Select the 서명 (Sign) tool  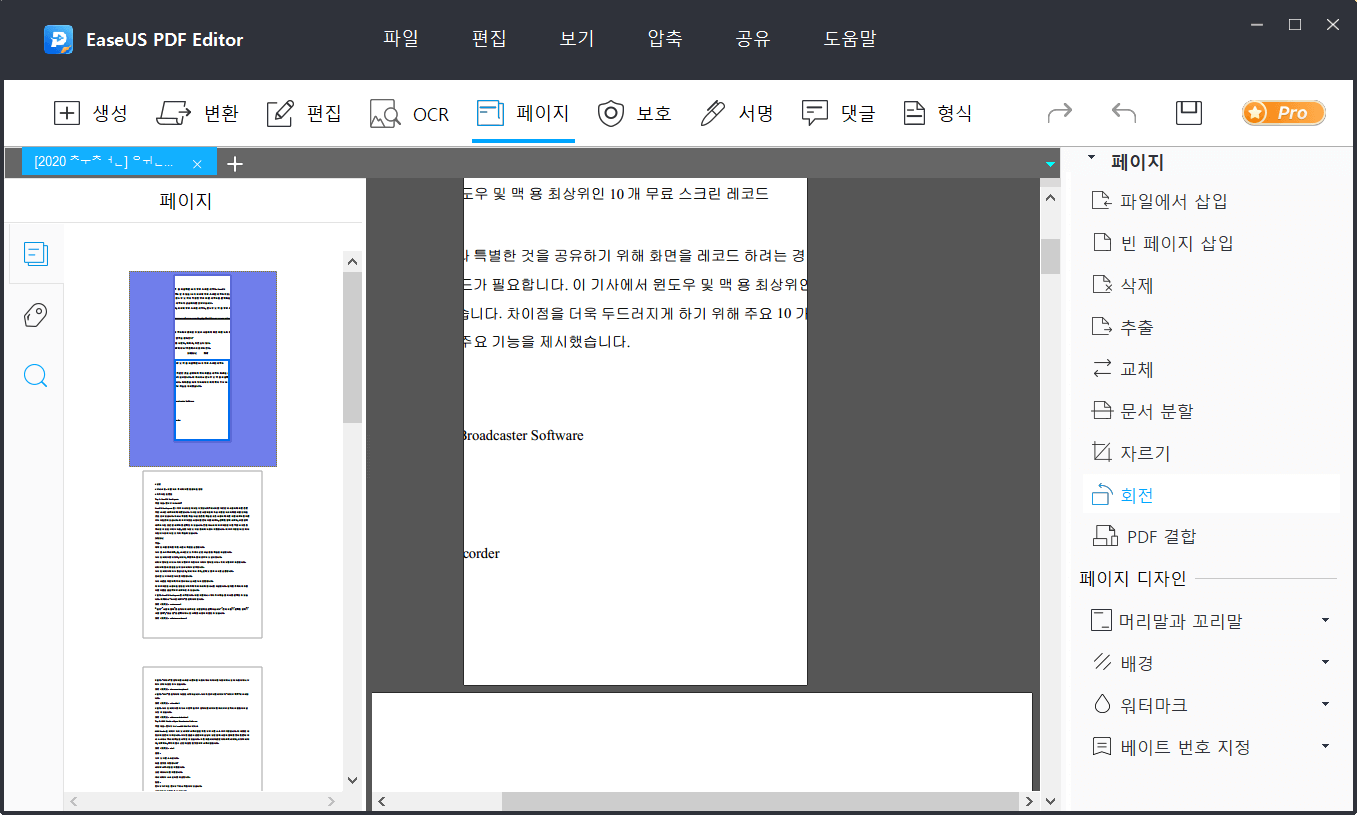pyautogui.click(x=737, y=113)
